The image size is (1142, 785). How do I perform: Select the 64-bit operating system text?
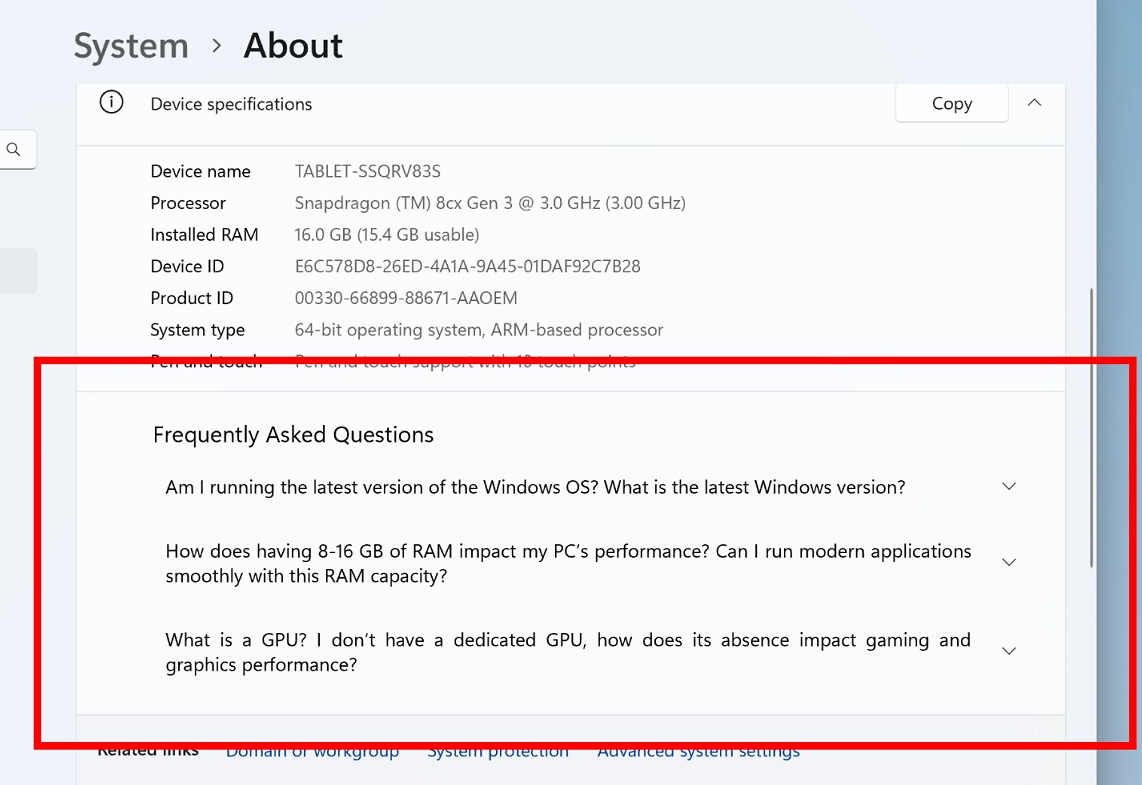pos(479,330)
